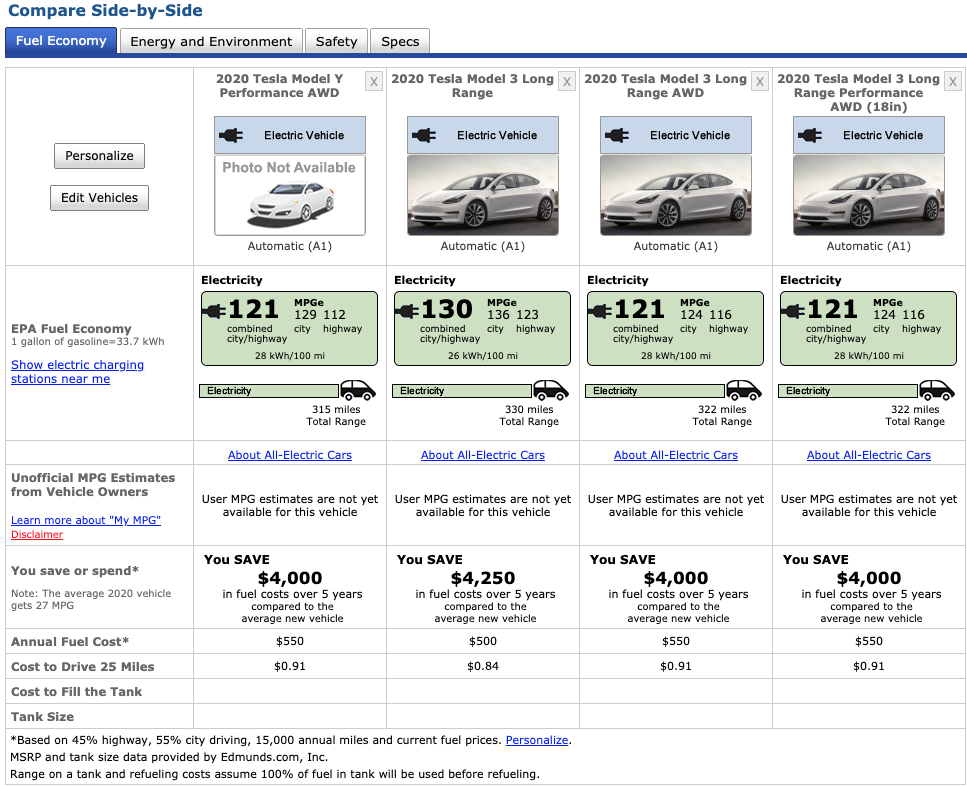
Task: Click MPGe plug icon in Performance AWD (18in) column
Action: 793,311
